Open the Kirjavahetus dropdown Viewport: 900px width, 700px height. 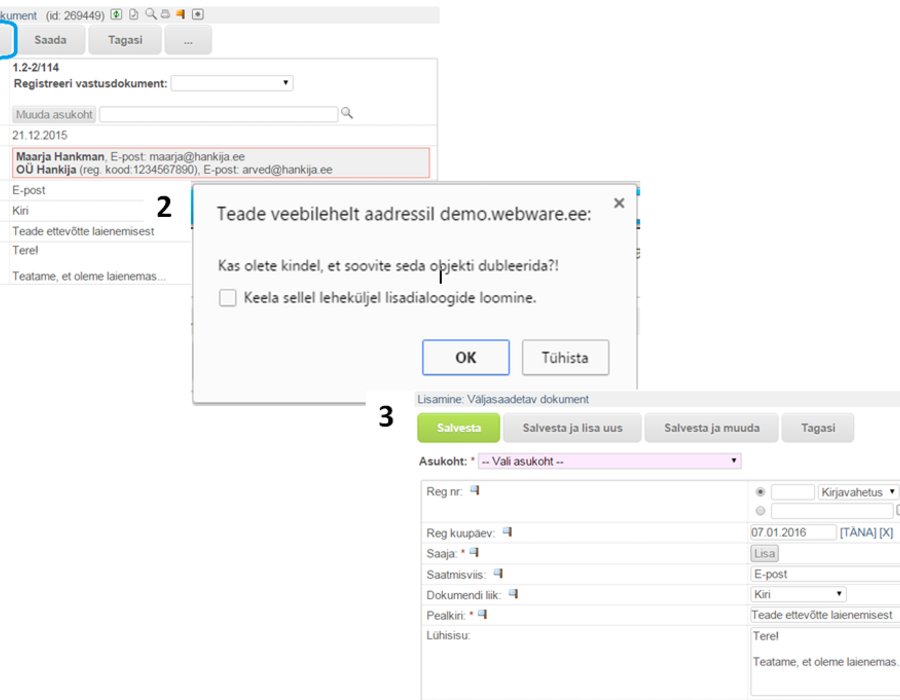pos(858,492)
